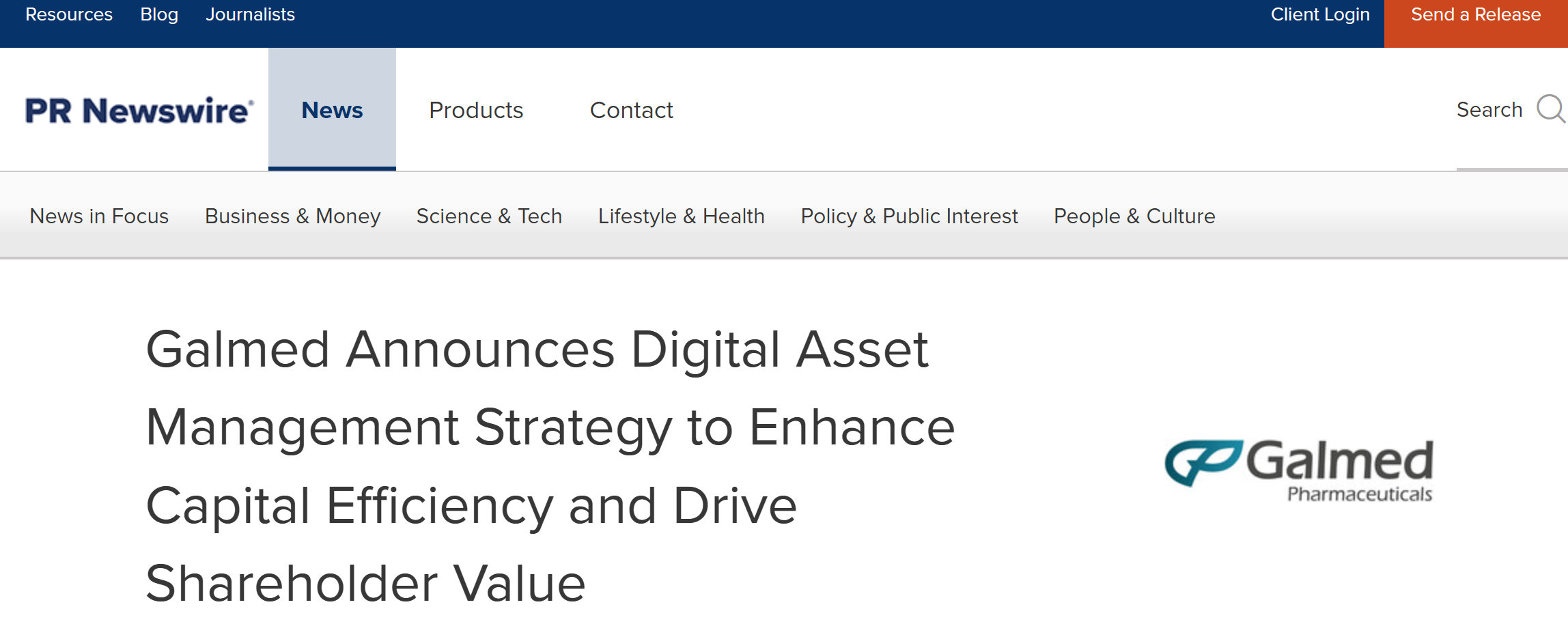This screenshot has height=624, width=1568.
Task: Open the Lifestyle & Health category
Action: pos(681,216)
